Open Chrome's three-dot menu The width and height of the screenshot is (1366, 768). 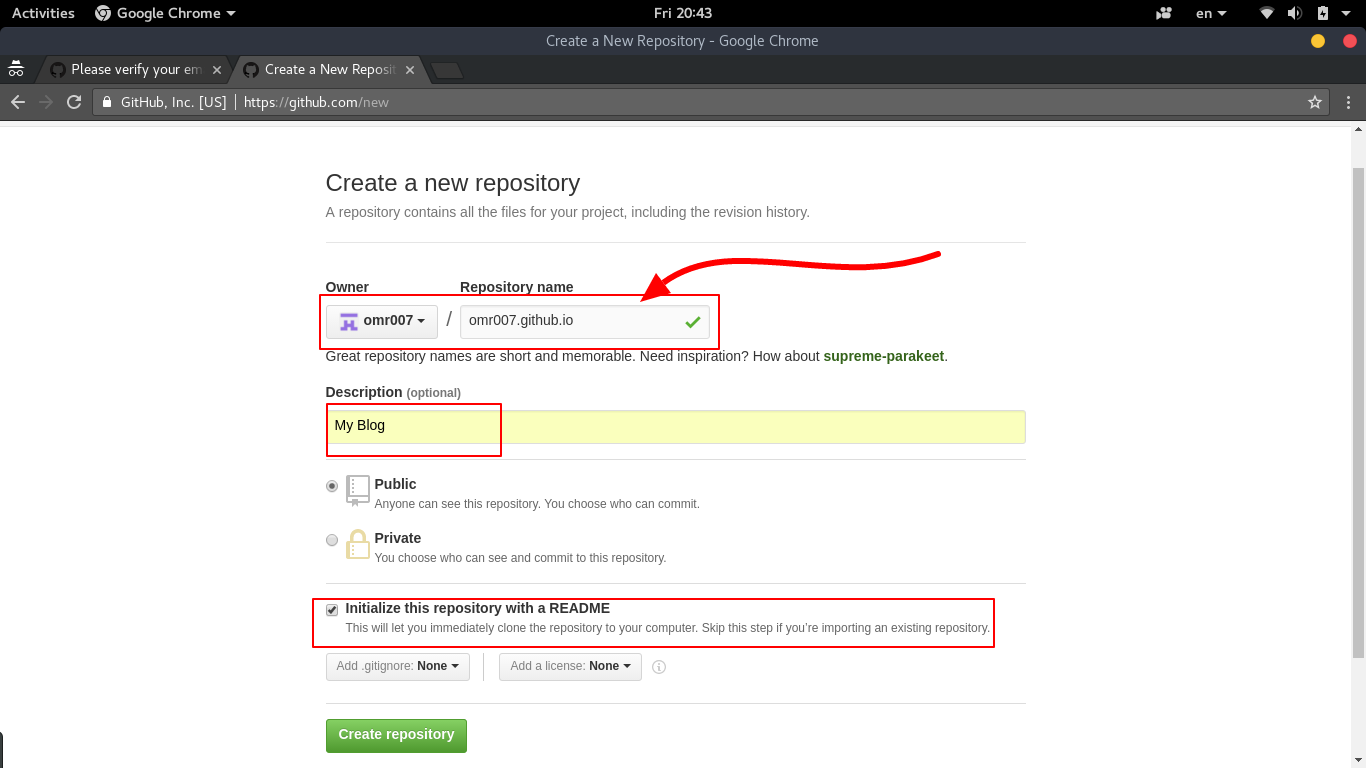1349,102
